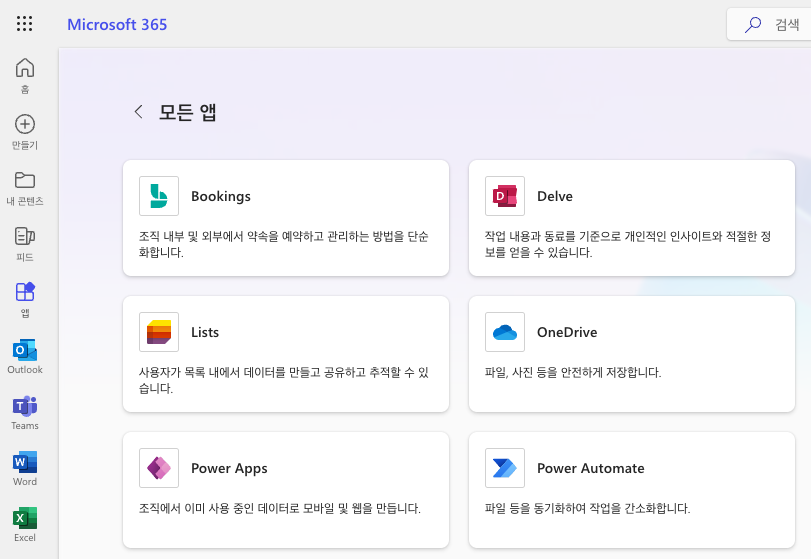This screenshot has height=559, width=811.
Task: Open the OneDrive app name
Action: 567,332
